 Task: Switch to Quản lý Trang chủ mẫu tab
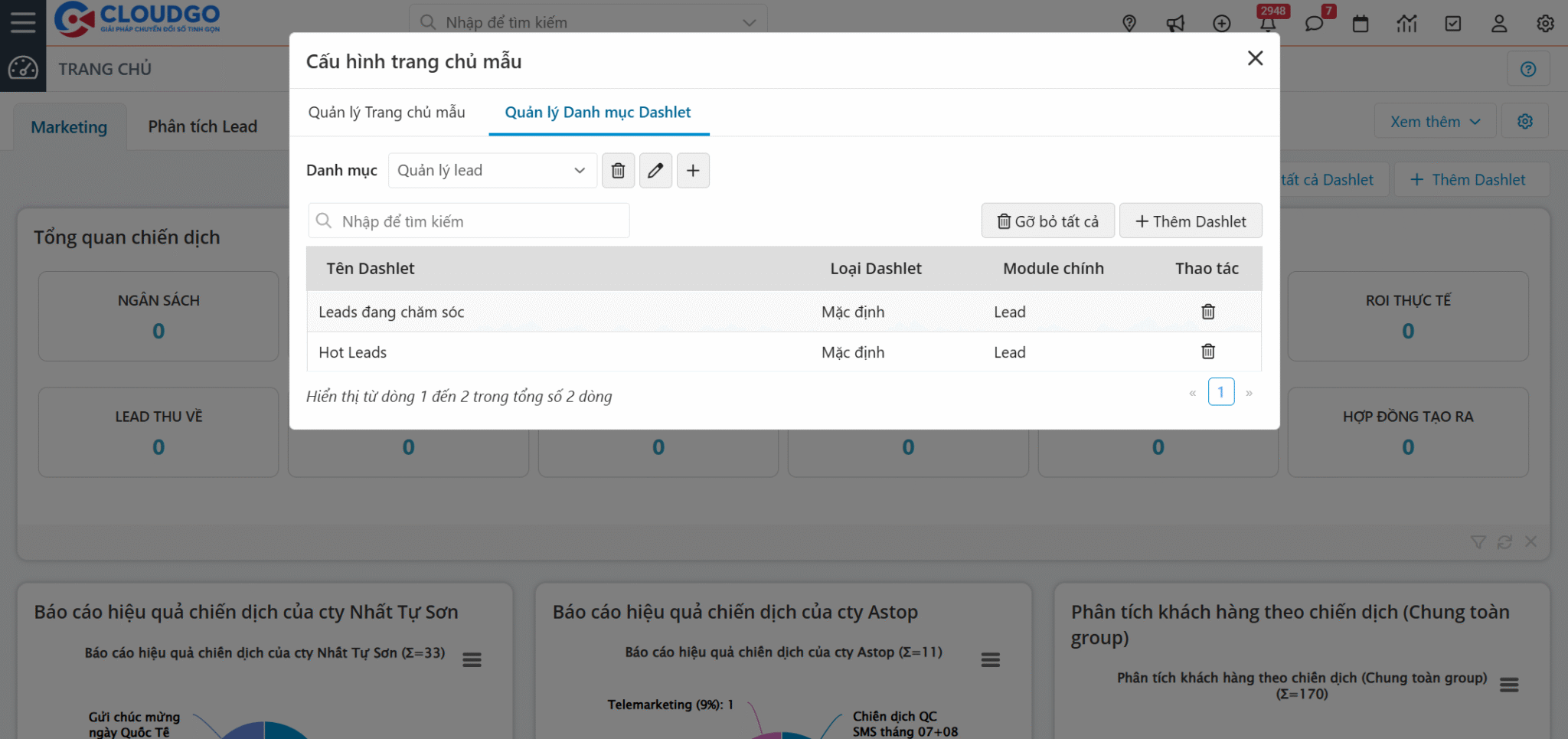click(x=387, y=113)
